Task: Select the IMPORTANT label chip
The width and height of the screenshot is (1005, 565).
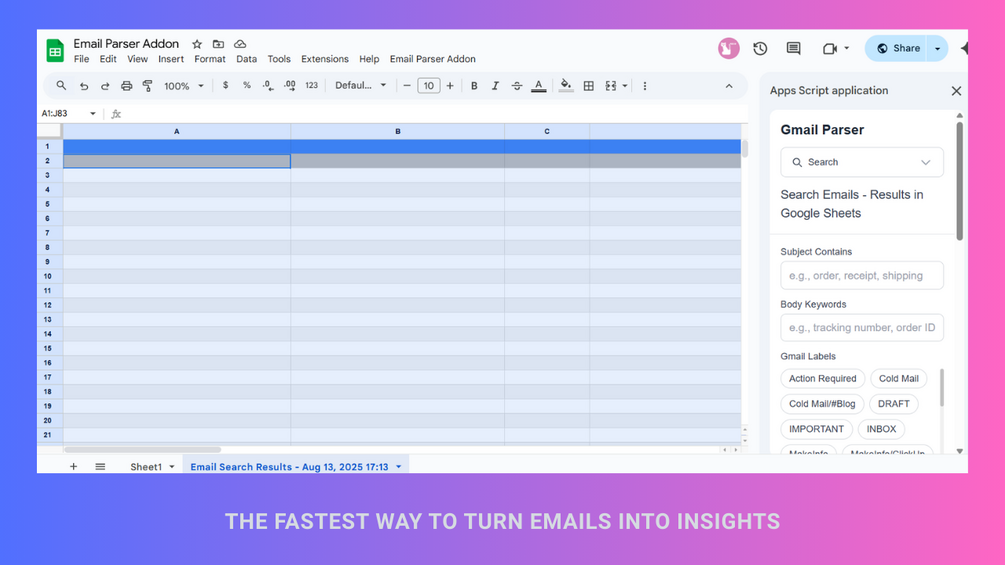Action: tap(817, 429)
